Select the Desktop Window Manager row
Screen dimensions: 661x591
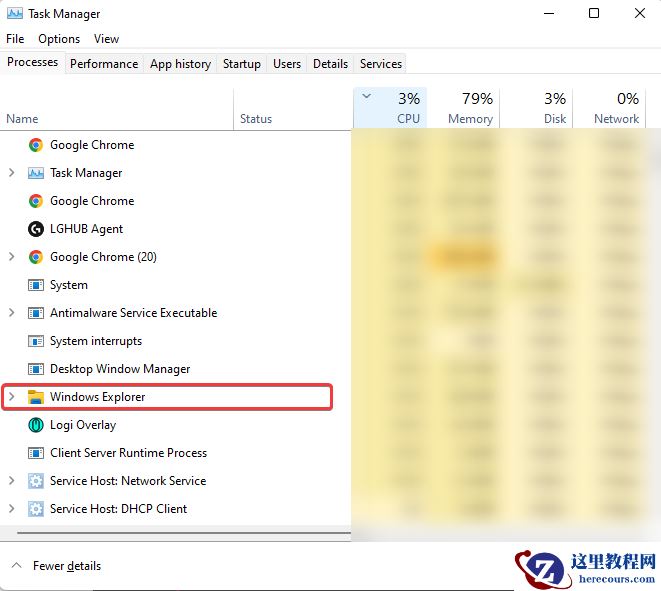(175, 369)
